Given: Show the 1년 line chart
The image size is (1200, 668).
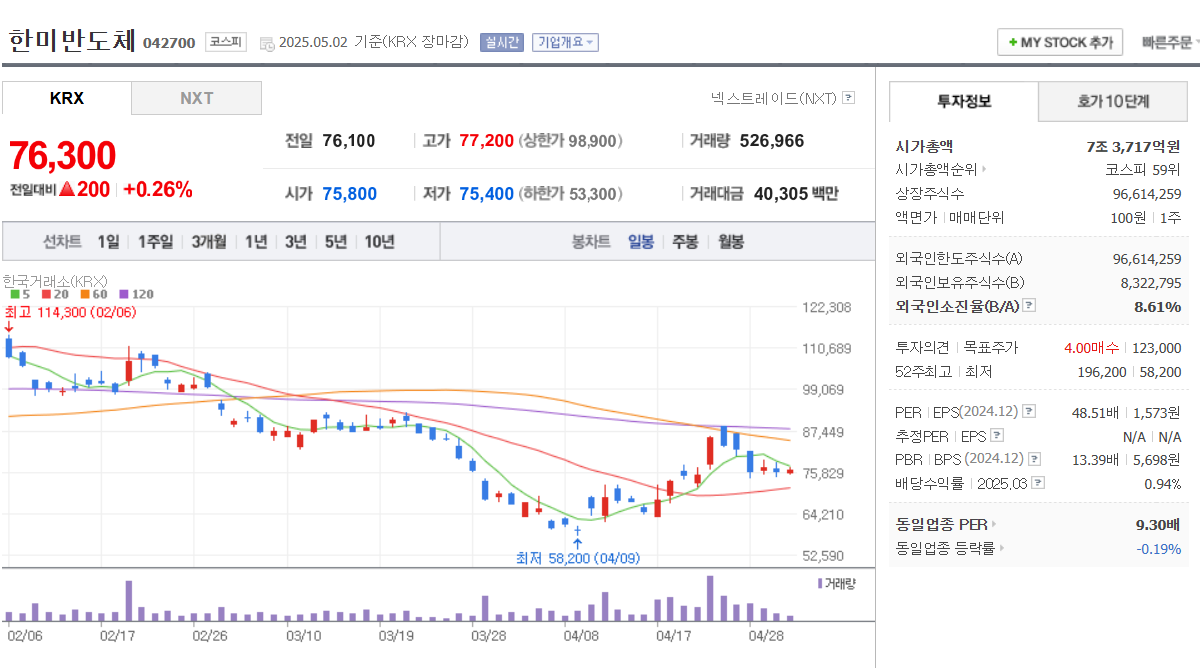Looking at the screenshot, I should [x=256, y=241].
